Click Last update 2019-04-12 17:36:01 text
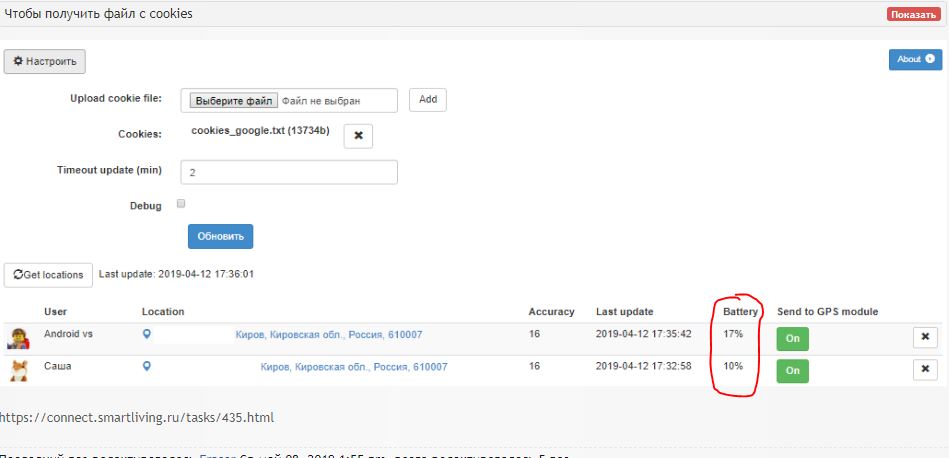 [x=176, y=274]
